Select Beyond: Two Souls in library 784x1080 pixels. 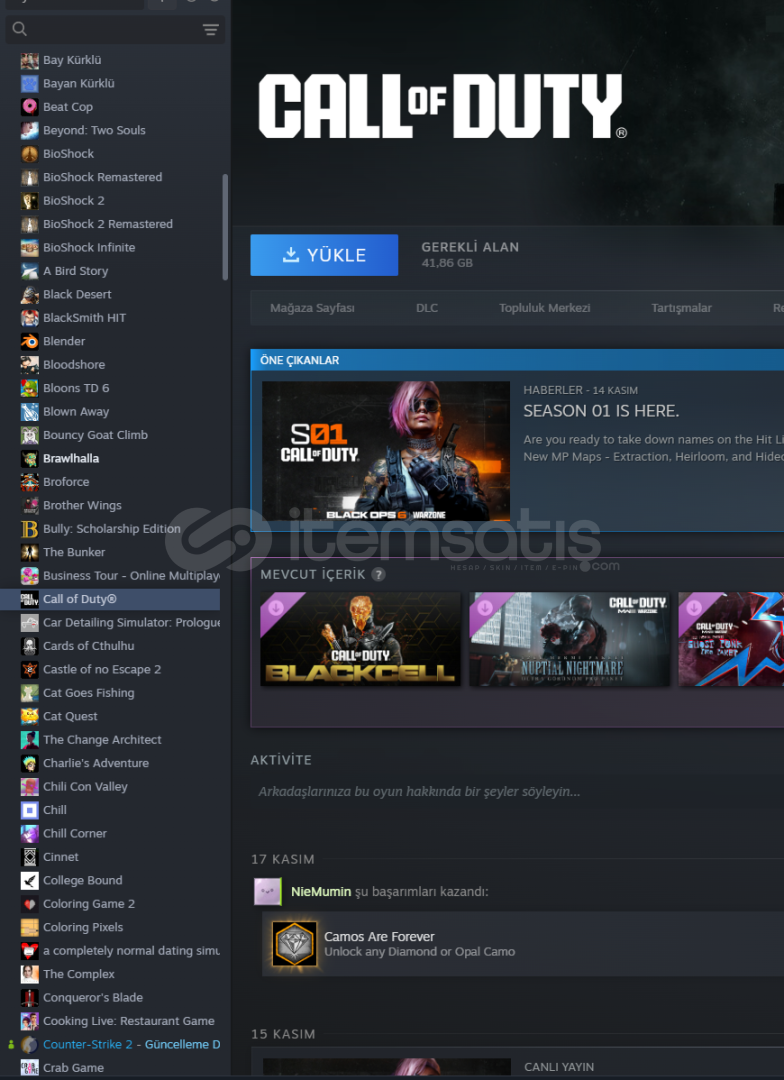[x=94, y=130]
